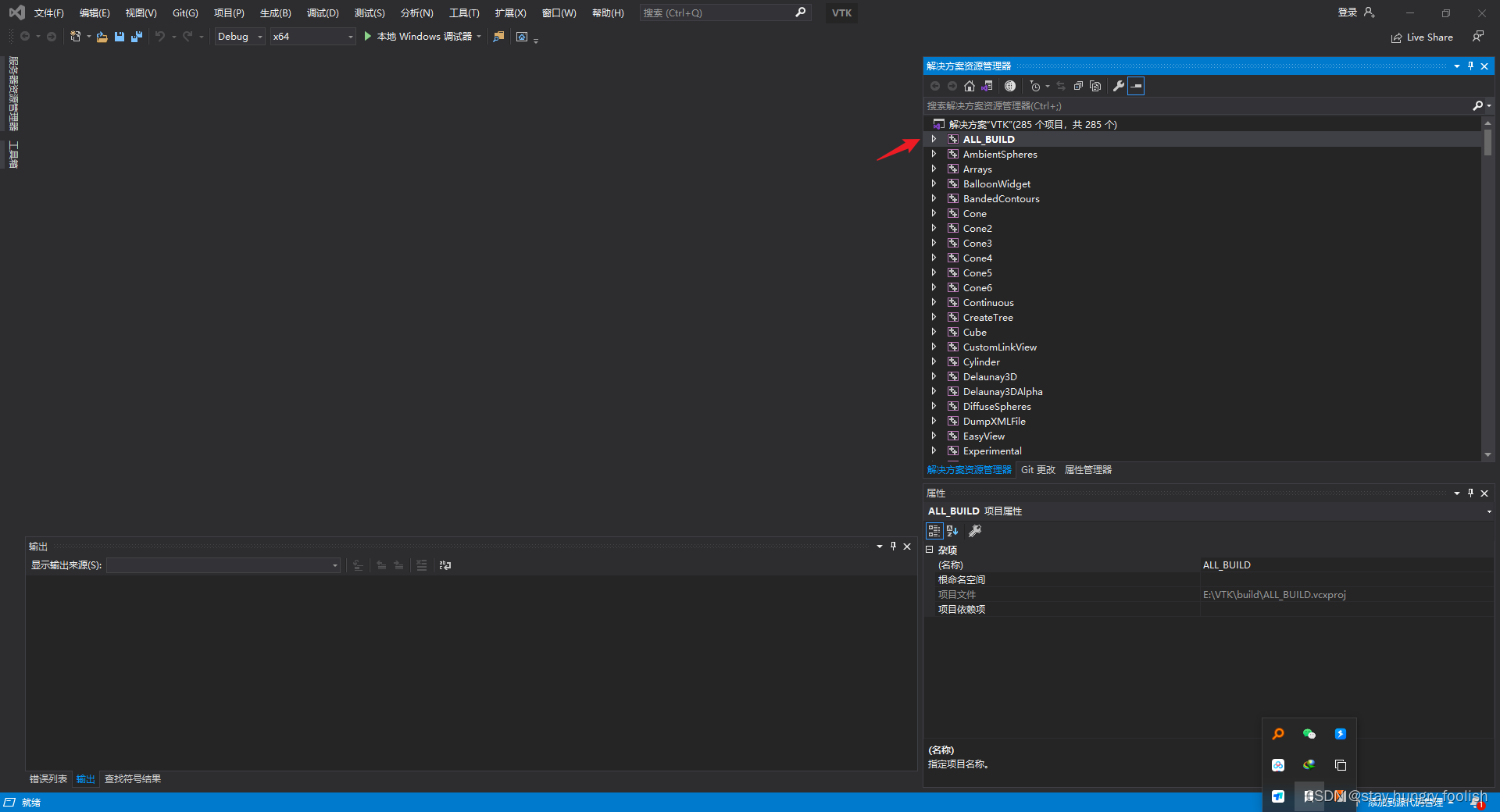Click the Undo toolbar icon

(160, 37)
